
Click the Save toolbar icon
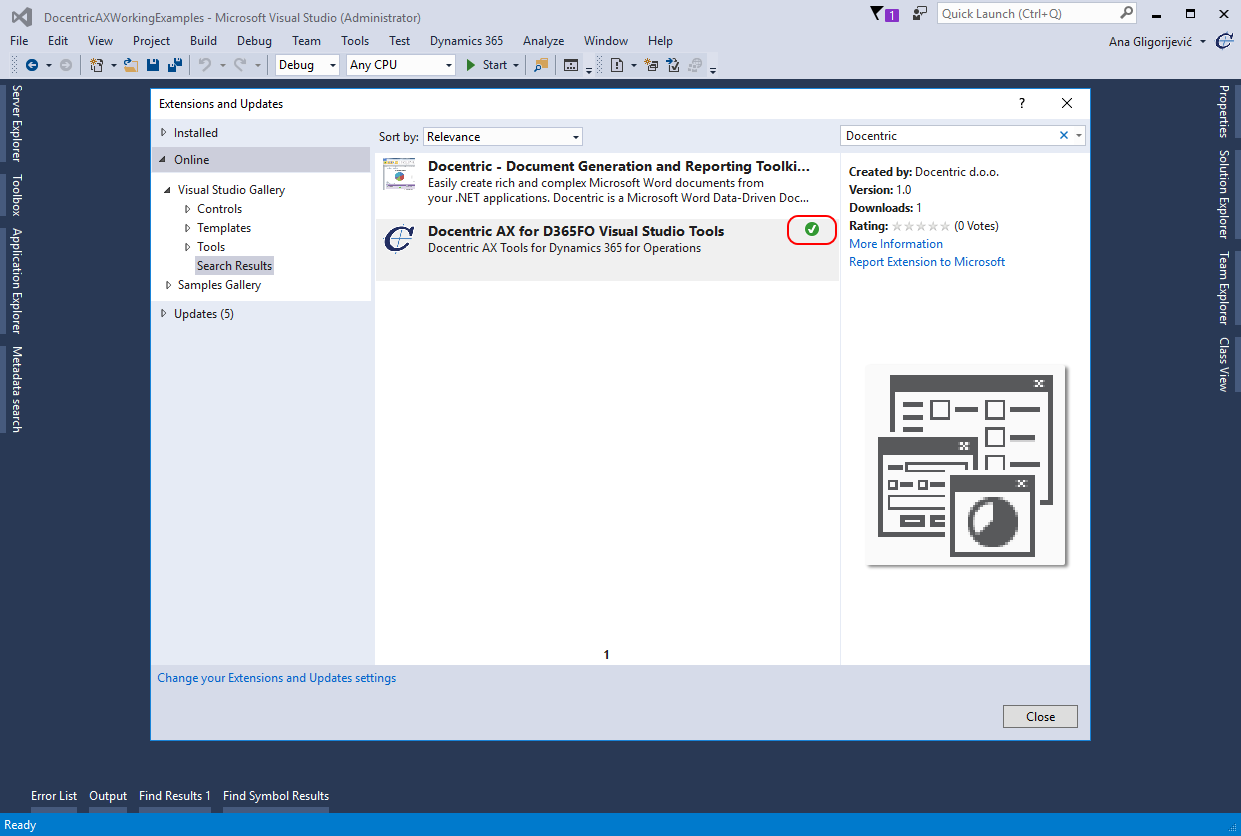coord(153,65)
